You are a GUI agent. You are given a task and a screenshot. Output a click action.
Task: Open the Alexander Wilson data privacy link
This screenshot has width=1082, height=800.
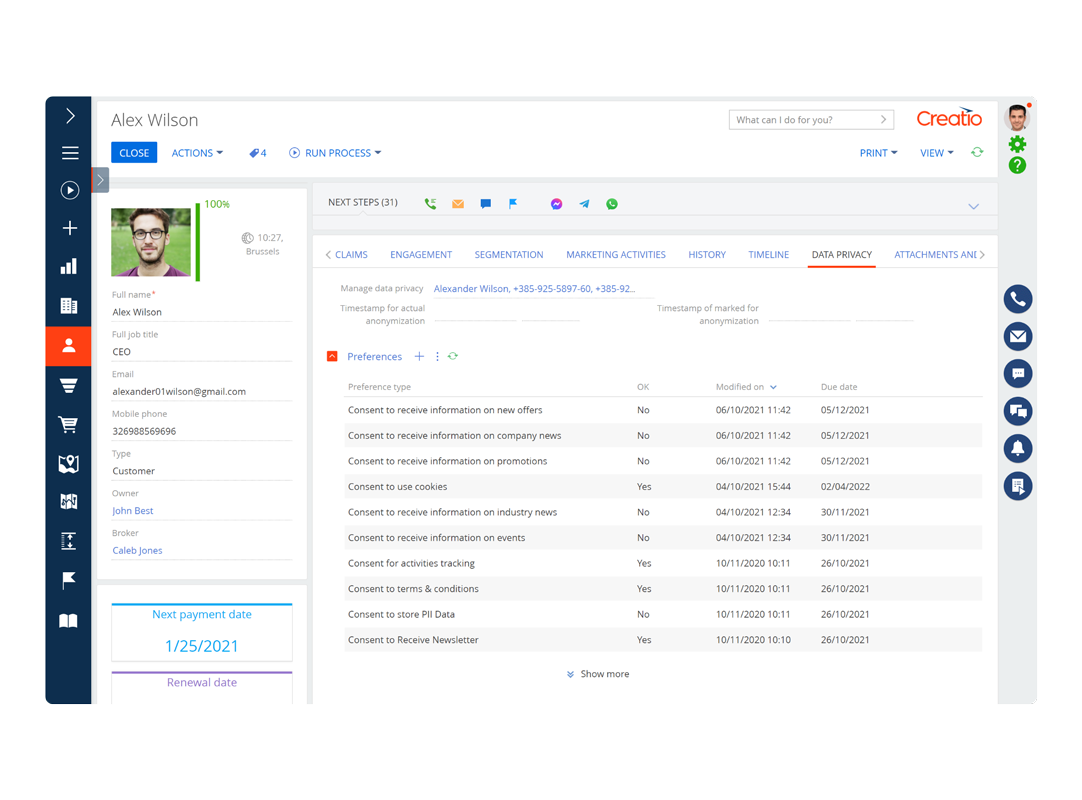(x=534, y=289)
